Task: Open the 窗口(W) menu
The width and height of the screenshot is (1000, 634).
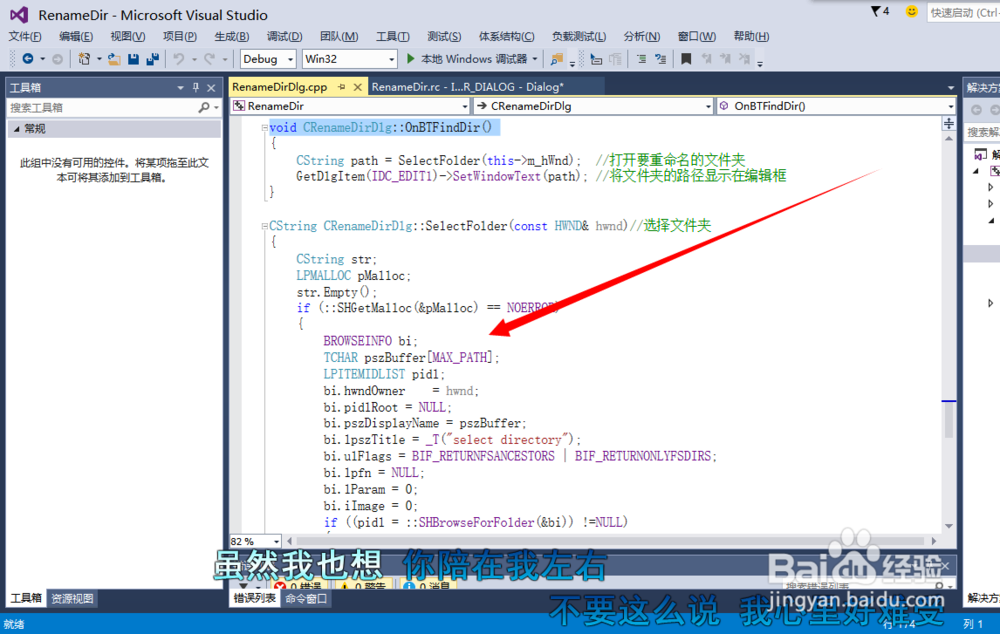Action: (696, 36)
